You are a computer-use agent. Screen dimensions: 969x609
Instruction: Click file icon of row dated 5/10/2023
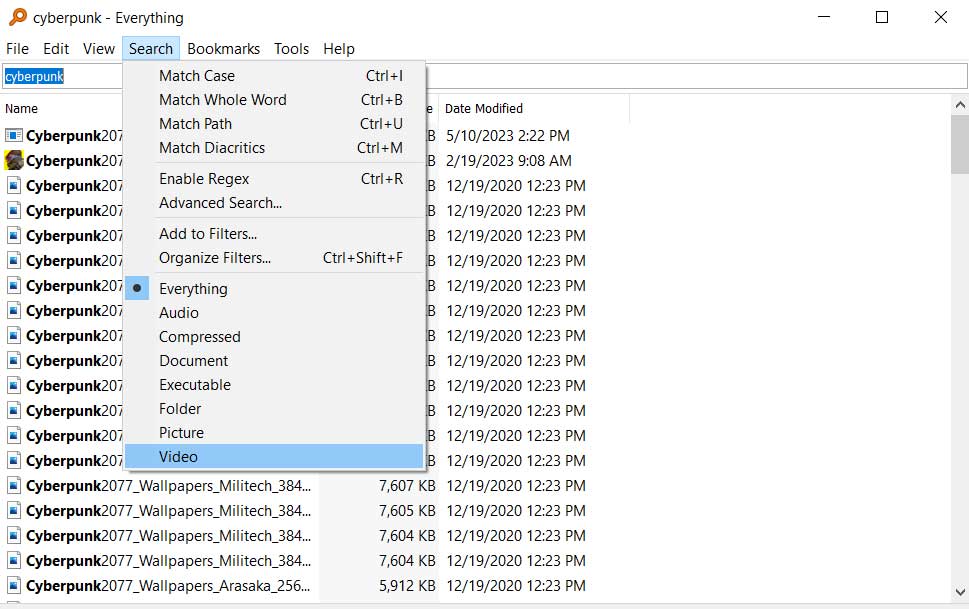coord(14,135)
